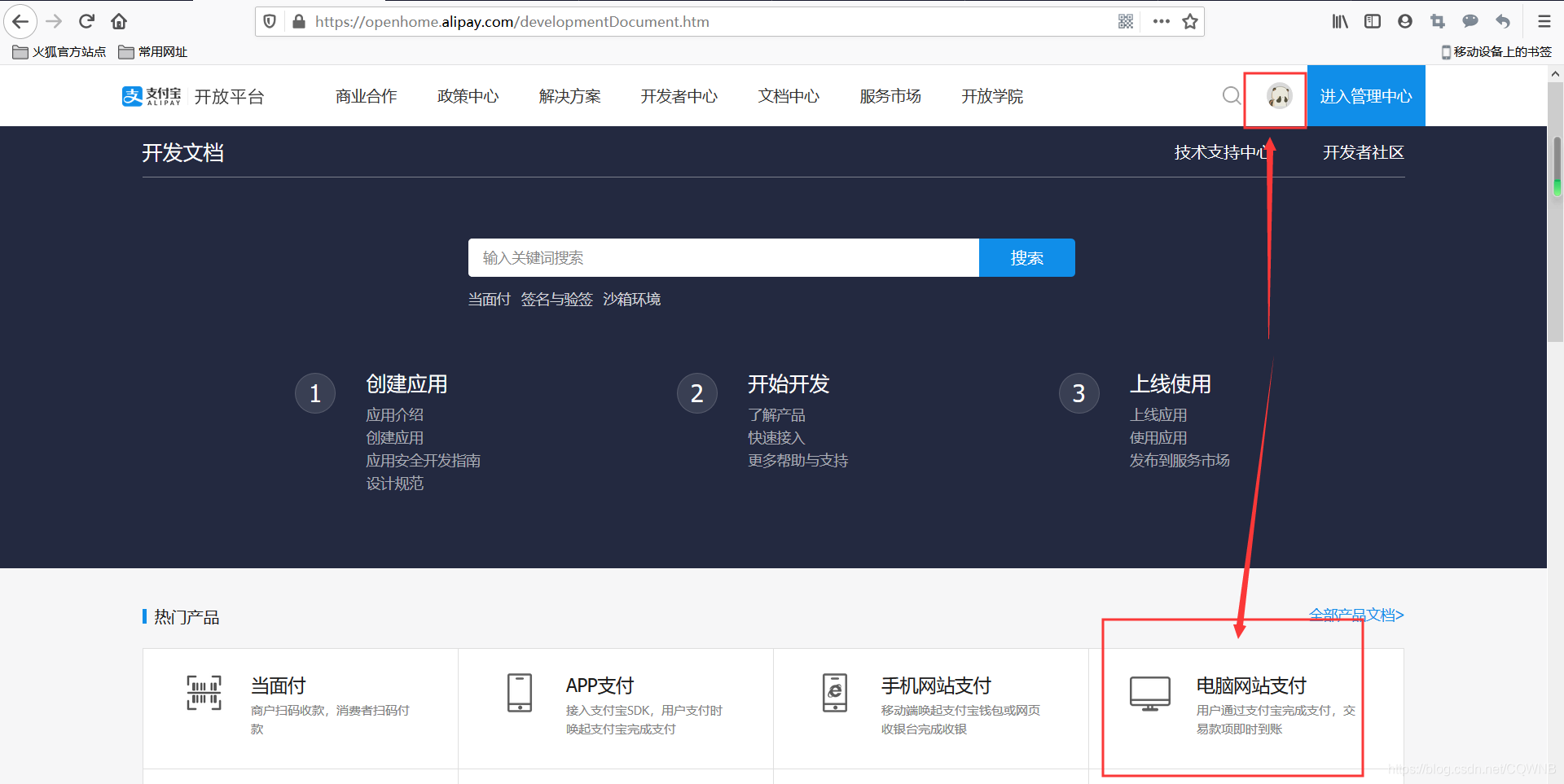Click the undo arrow toolbar icon
Screen dimensions: 1564x784
(1503, 21)
